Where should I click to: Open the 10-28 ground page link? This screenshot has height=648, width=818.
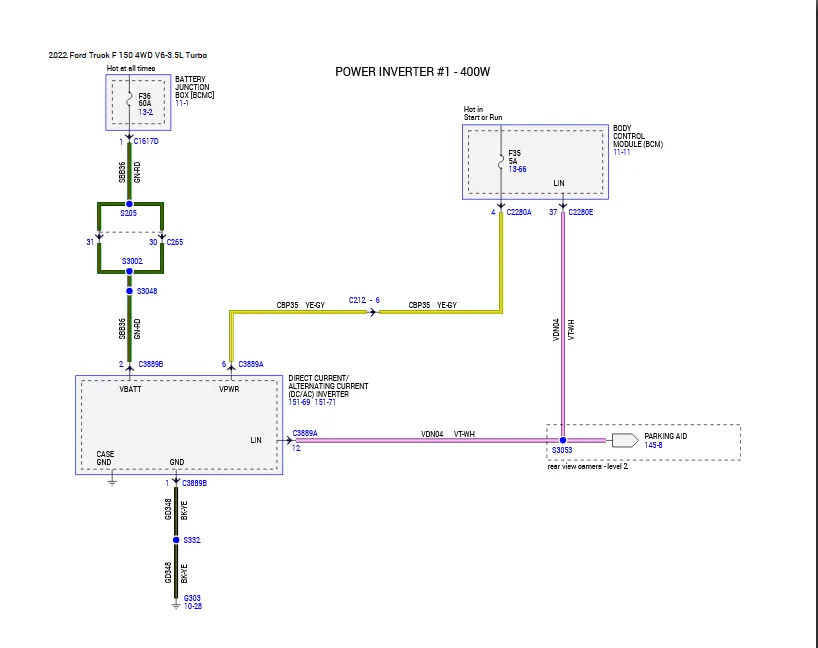(193, 606)
